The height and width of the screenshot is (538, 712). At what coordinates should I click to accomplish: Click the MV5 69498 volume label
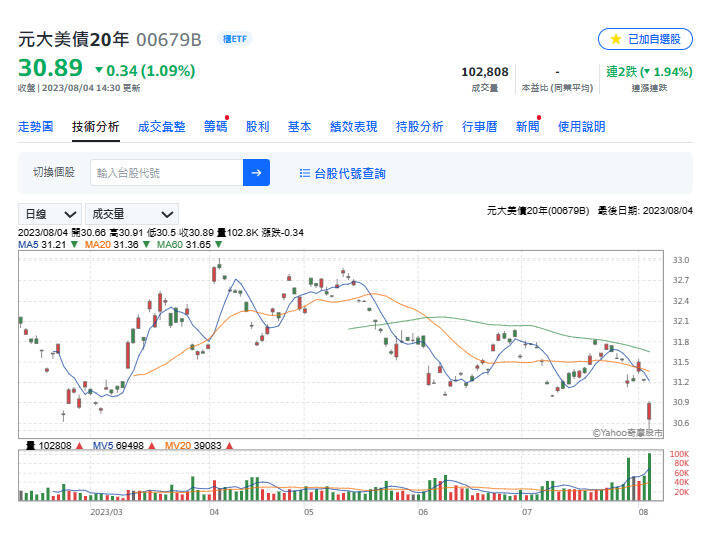point(124,445)
